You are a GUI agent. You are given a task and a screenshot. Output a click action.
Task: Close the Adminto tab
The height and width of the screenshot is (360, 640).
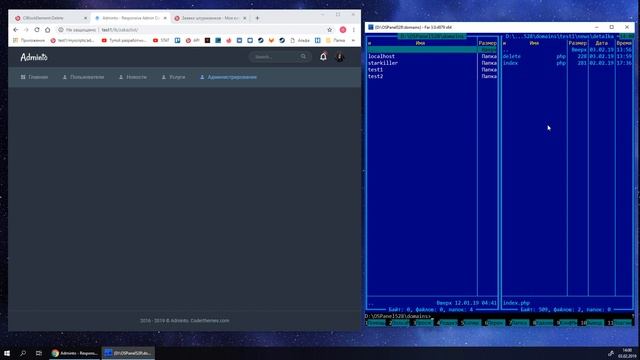click(165, 18)
